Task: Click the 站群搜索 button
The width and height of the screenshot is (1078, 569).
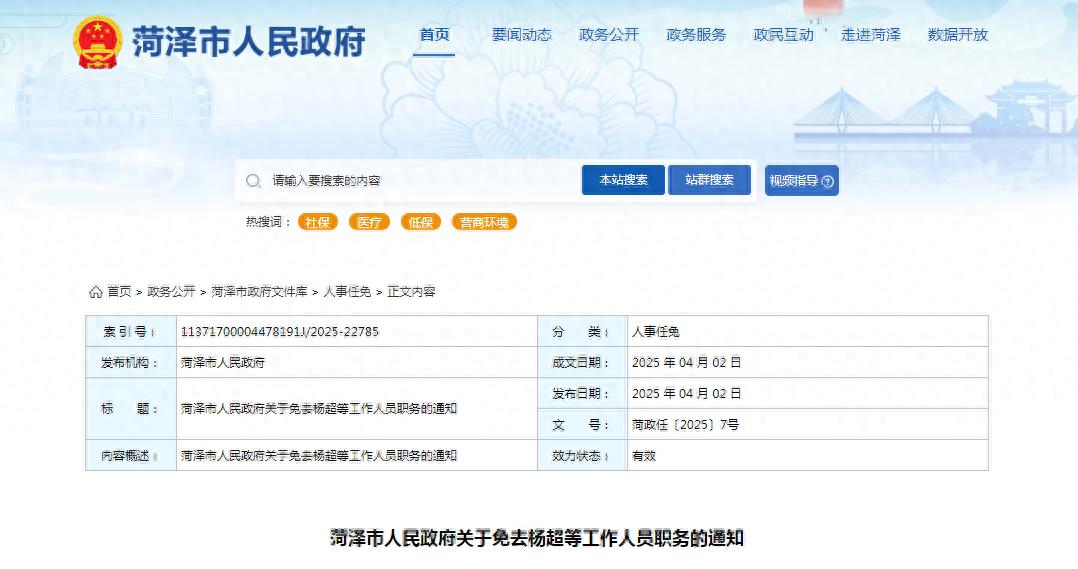Action: tap(710, 180)
